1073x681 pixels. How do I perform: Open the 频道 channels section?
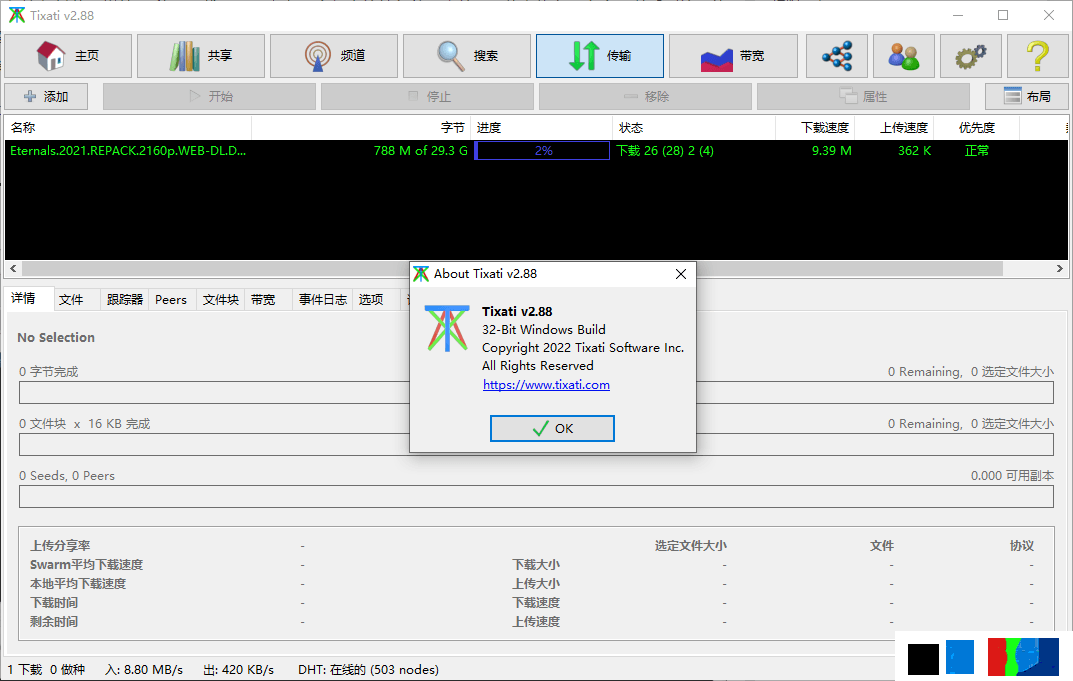pyautogui.click(x=334, y=56)
